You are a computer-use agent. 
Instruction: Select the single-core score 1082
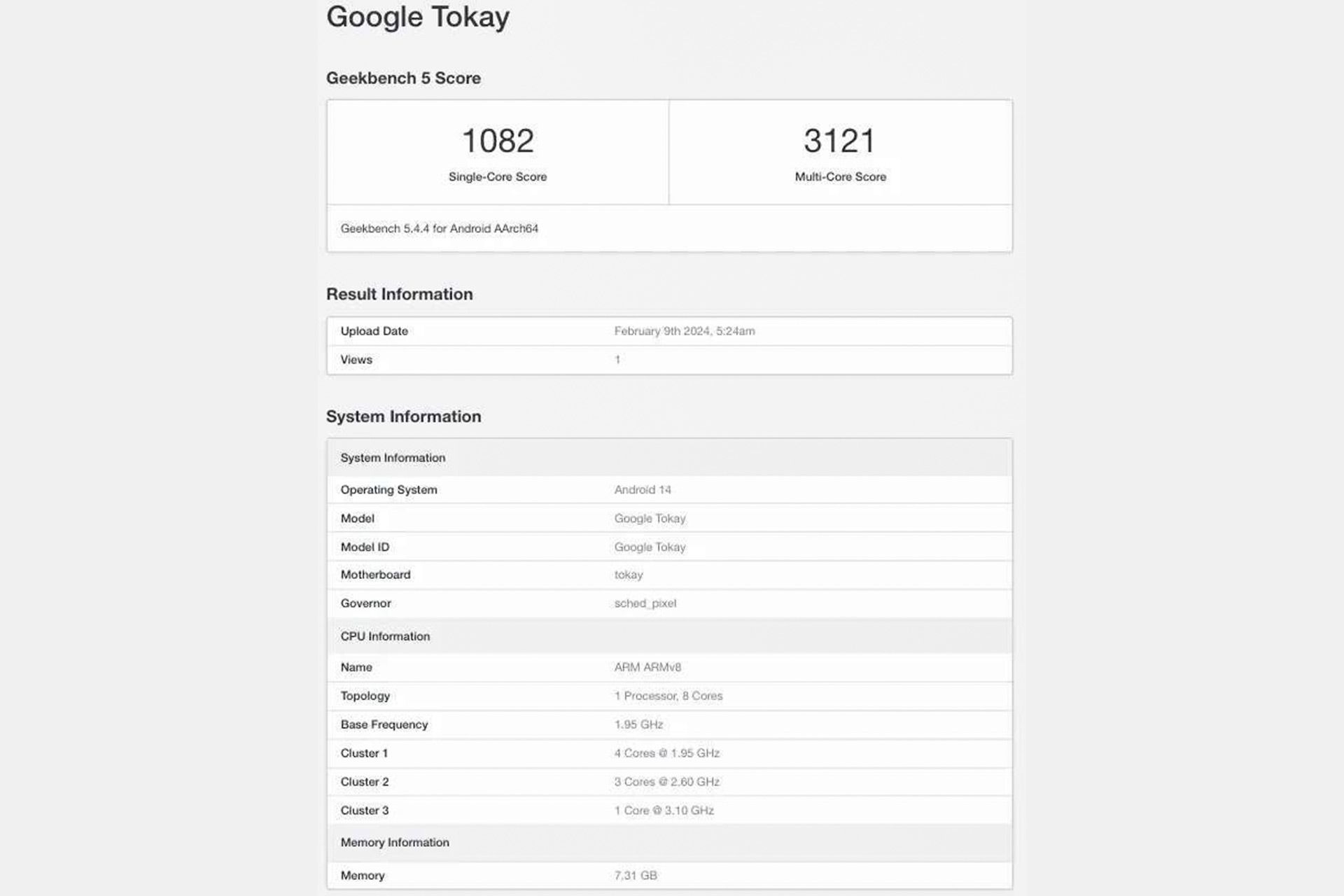[x=498, y=141]
